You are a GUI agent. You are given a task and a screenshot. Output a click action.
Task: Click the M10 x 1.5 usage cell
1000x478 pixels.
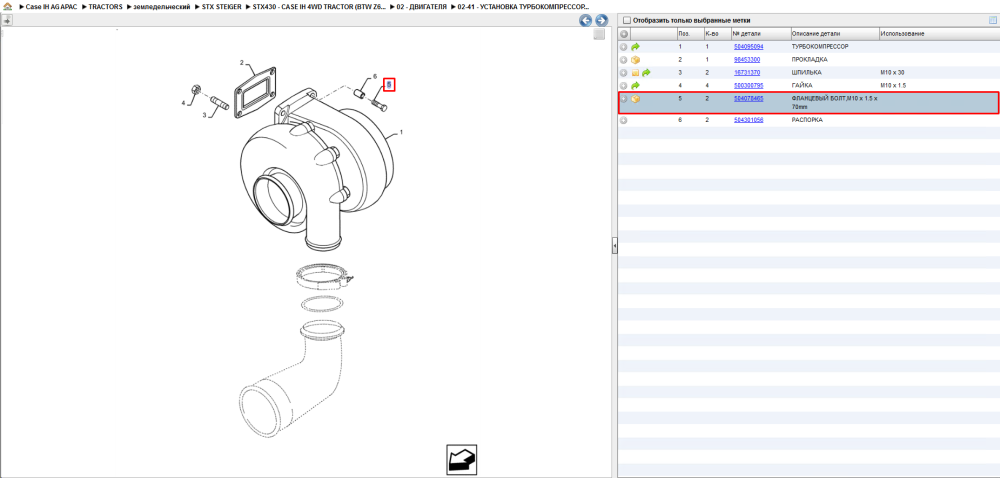(x=893, y=85)
